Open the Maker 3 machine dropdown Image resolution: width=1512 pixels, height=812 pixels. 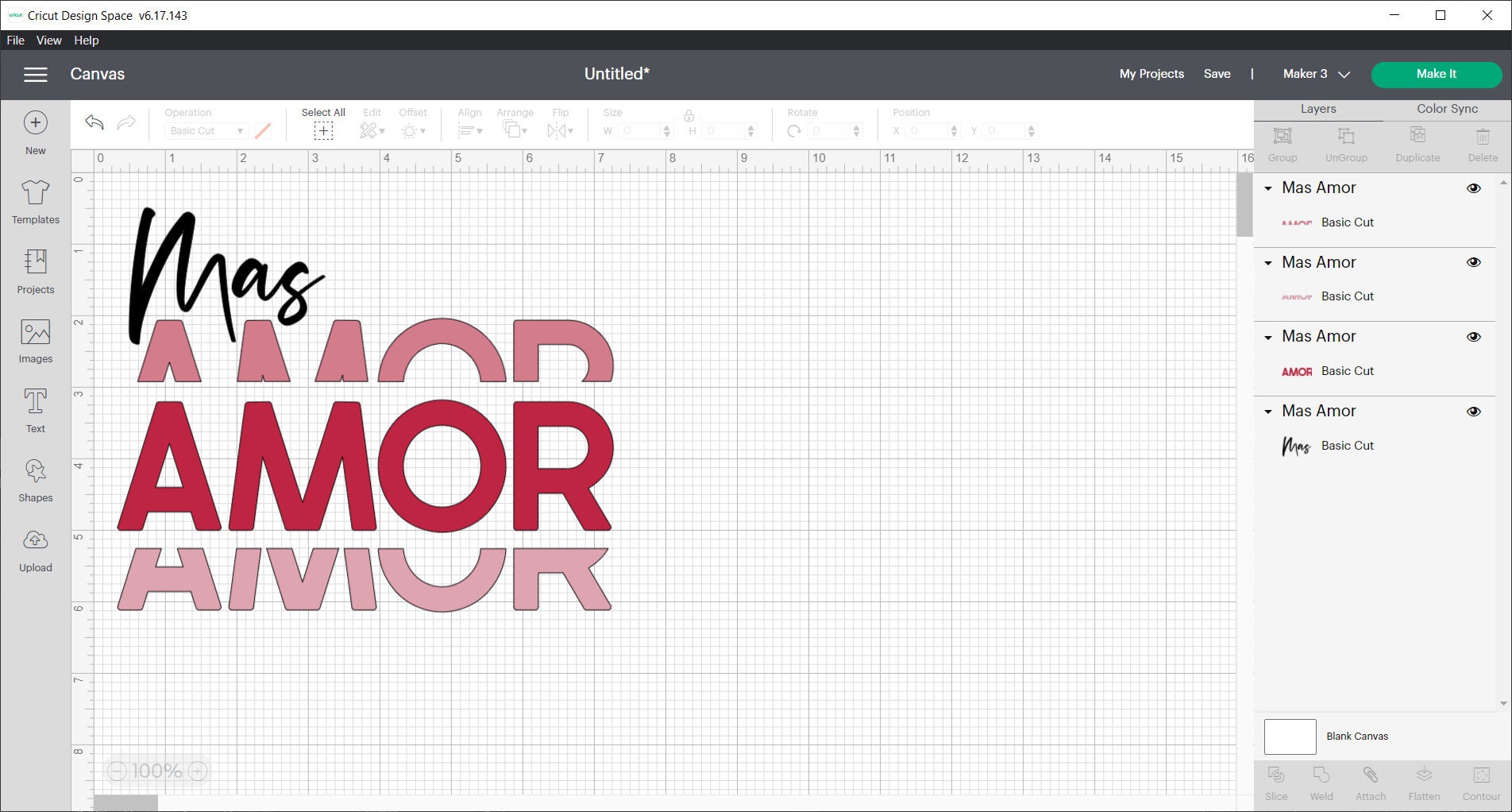[1314, 74]
